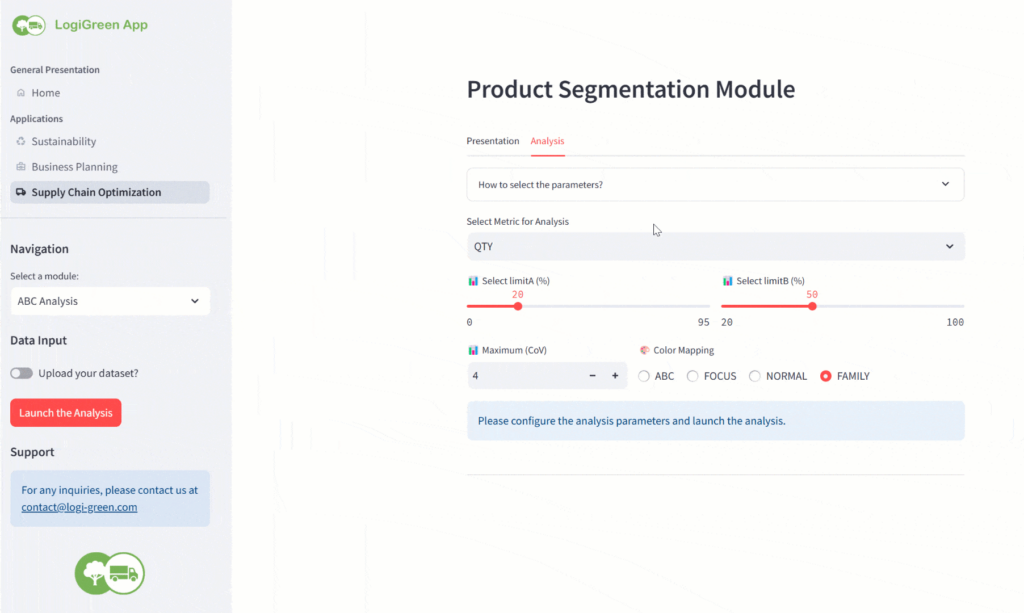The width and height of the screenshot is (1024, 613).
Task: Click the limitA slider handle at 20
Action: tap(518, 306)
